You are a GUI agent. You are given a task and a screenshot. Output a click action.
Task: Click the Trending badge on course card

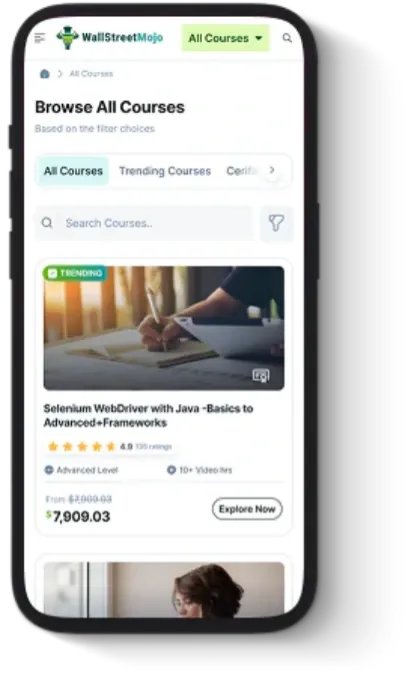[75, 273]
